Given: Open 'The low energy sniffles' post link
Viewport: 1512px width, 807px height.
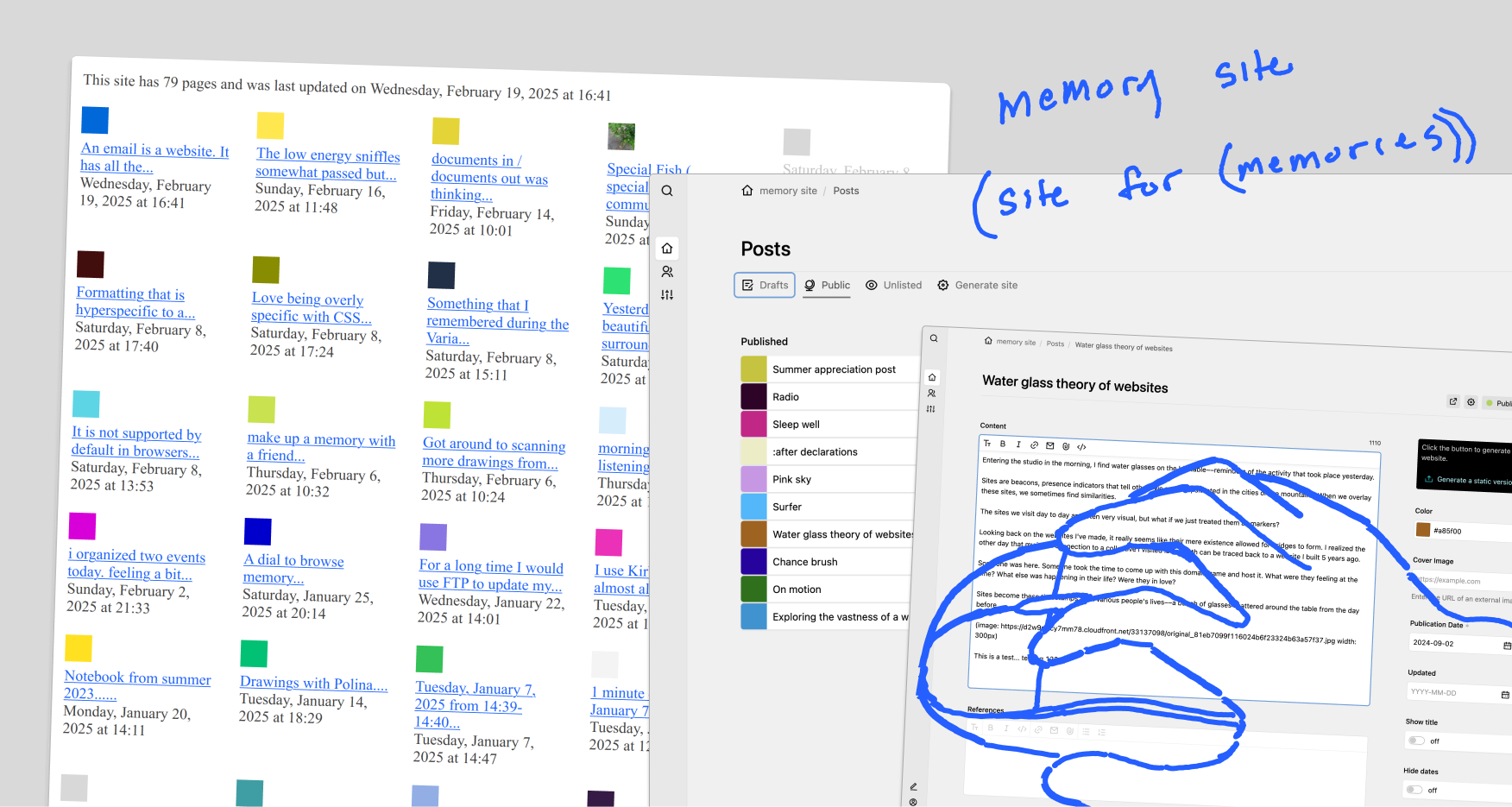Looking at the screenshot, I should point(327,163).
